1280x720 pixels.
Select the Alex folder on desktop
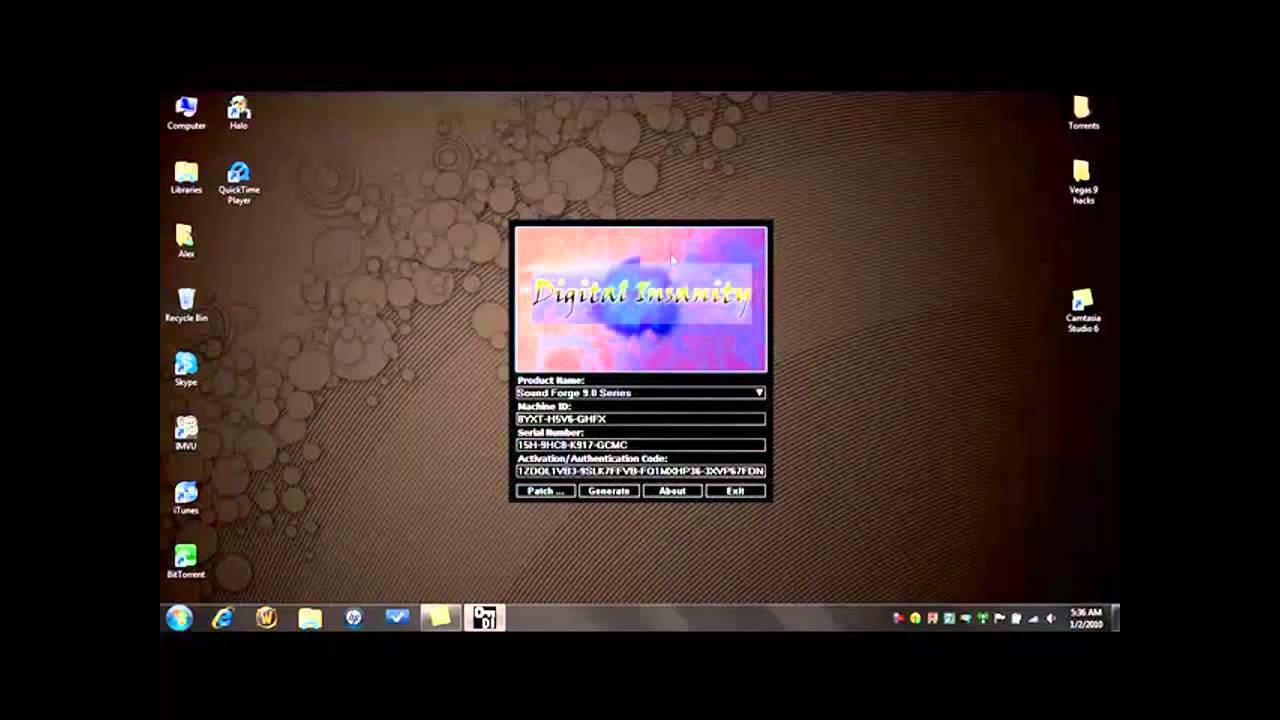point(186,241)
